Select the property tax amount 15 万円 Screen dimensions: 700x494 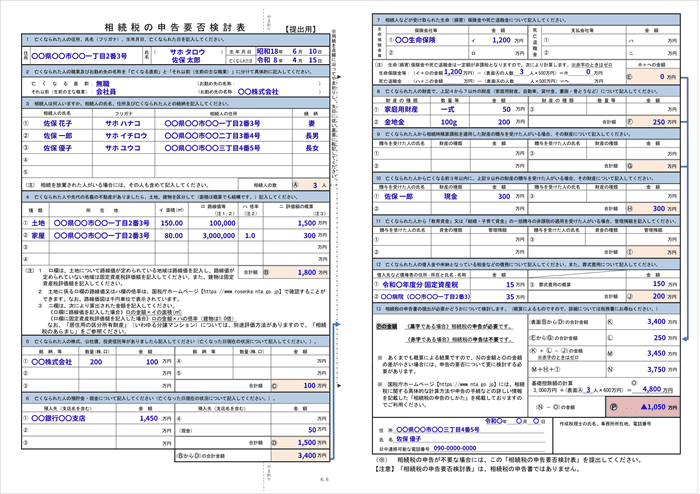point(515,284)
